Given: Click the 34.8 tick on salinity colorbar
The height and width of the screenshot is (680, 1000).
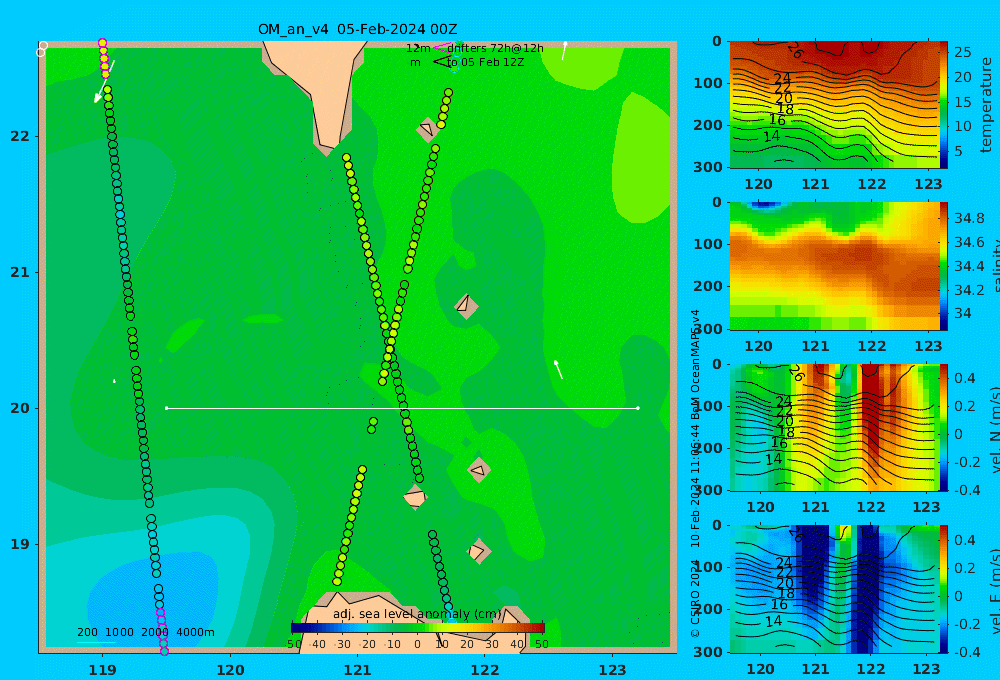Looking at the screenshot, I should click(x=969, y=218).
